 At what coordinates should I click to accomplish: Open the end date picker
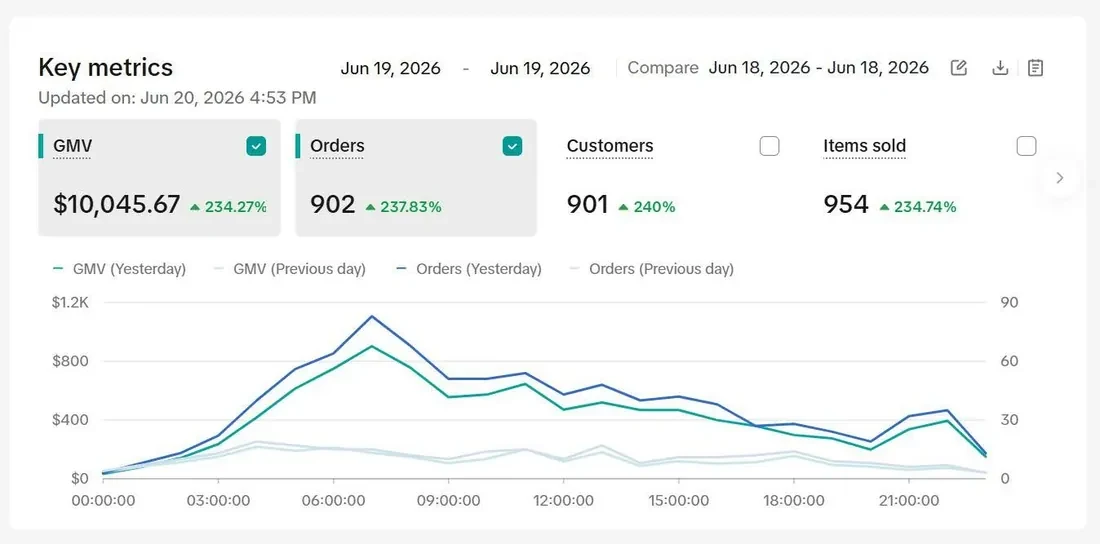[540, 68]
